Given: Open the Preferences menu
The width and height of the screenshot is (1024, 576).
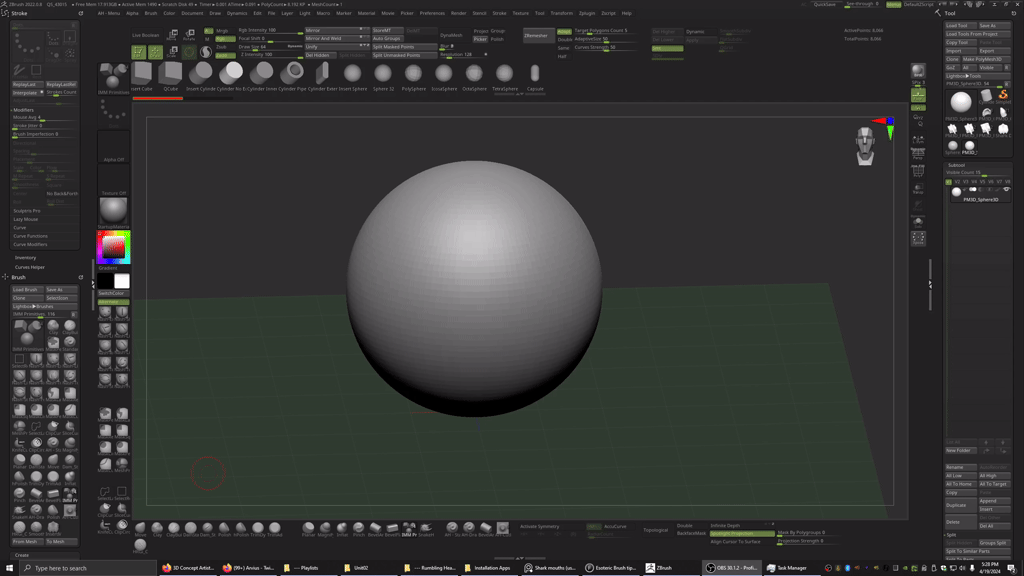Looking at the screenshot, I should click(432, 13).
